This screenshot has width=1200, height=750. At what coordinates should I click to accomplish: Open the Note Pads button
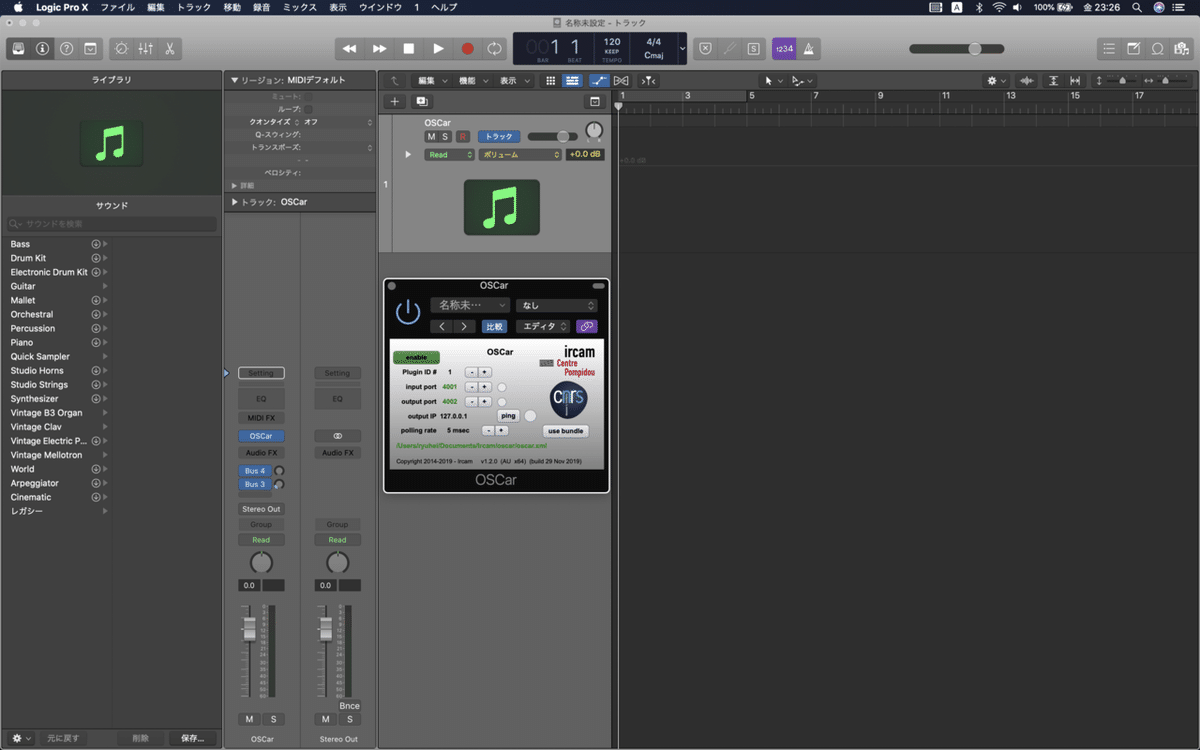(1133, 48)
